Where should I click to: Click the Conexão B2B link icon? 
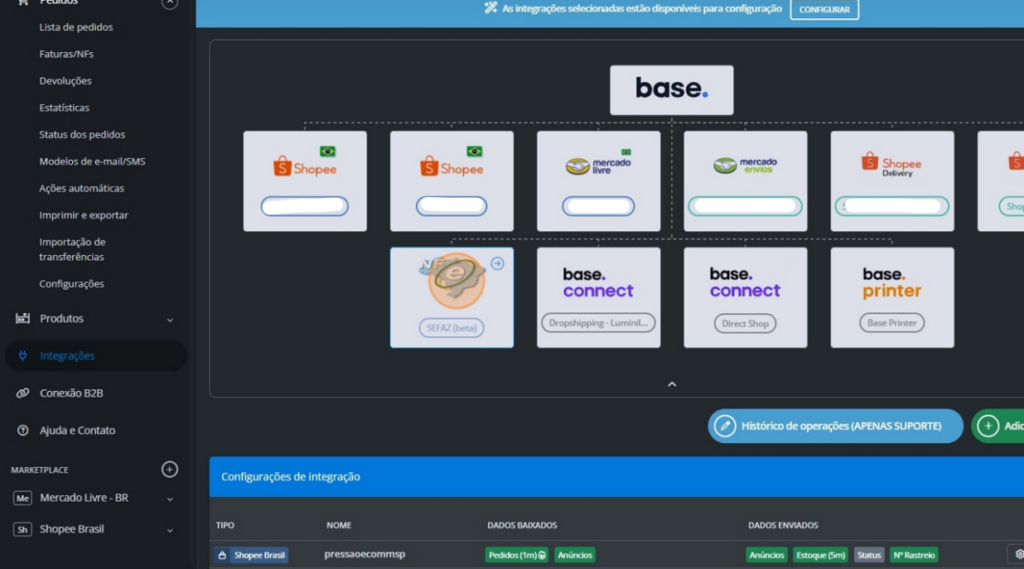(23, 393)
